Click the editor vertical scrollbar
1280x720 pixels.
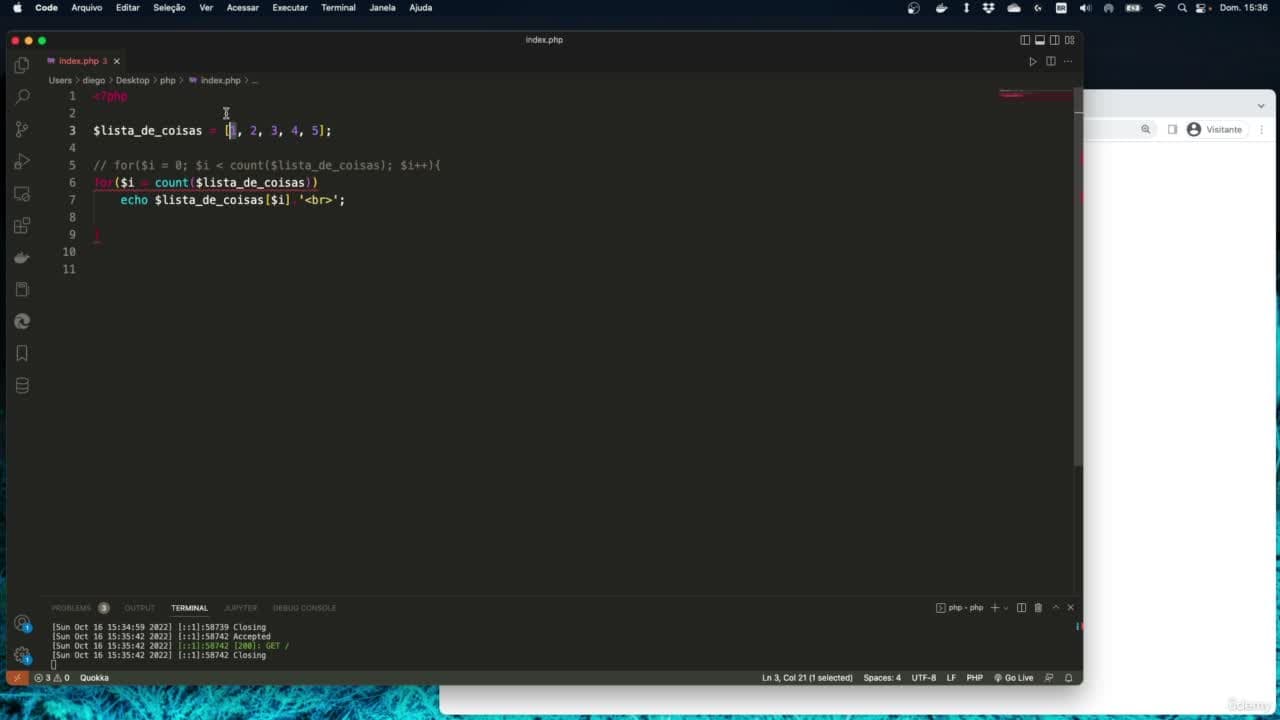pyautogui.click(x=1078, y=277)
